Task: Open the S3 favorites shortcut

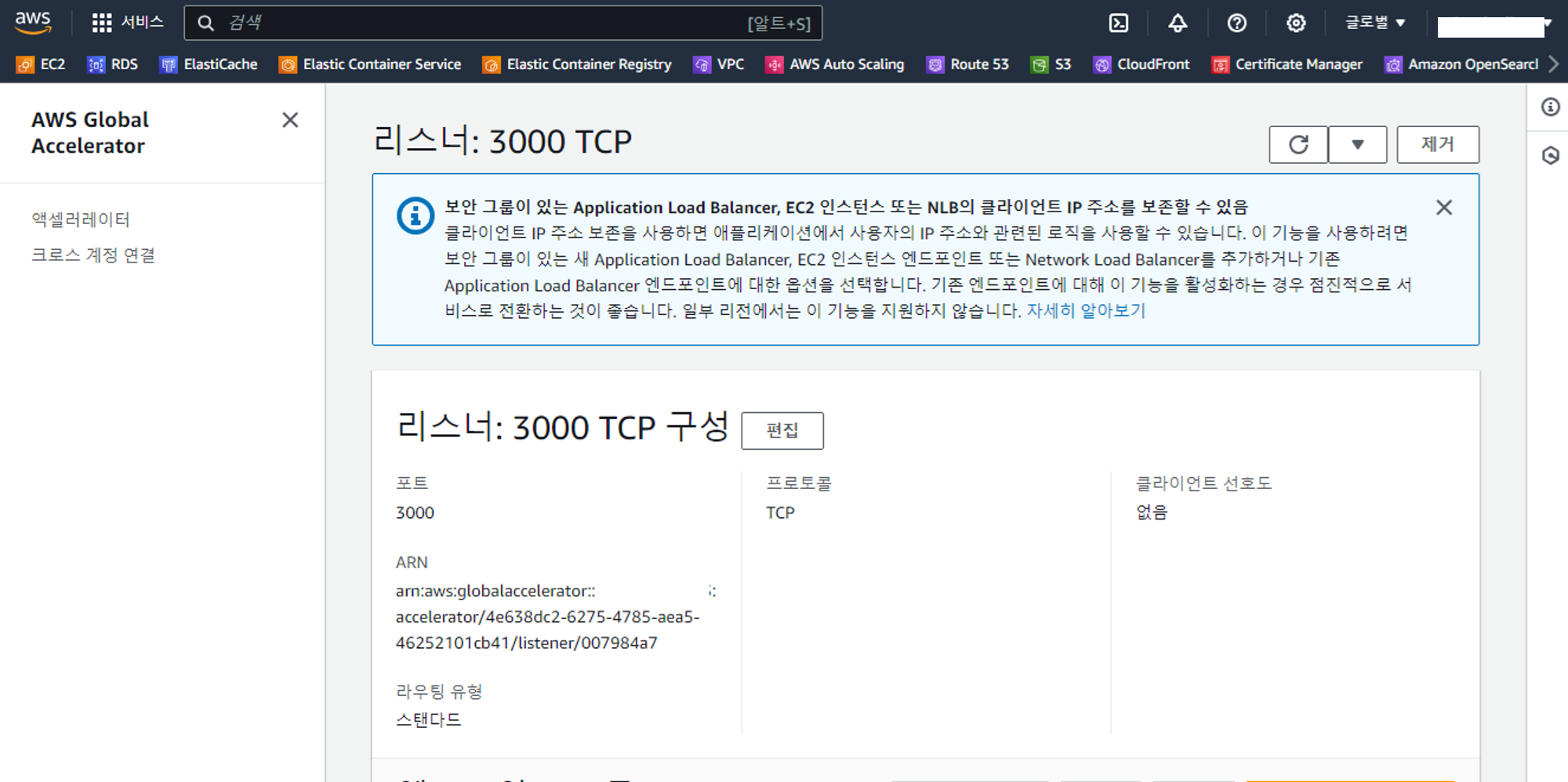Action: point(1051,64)
